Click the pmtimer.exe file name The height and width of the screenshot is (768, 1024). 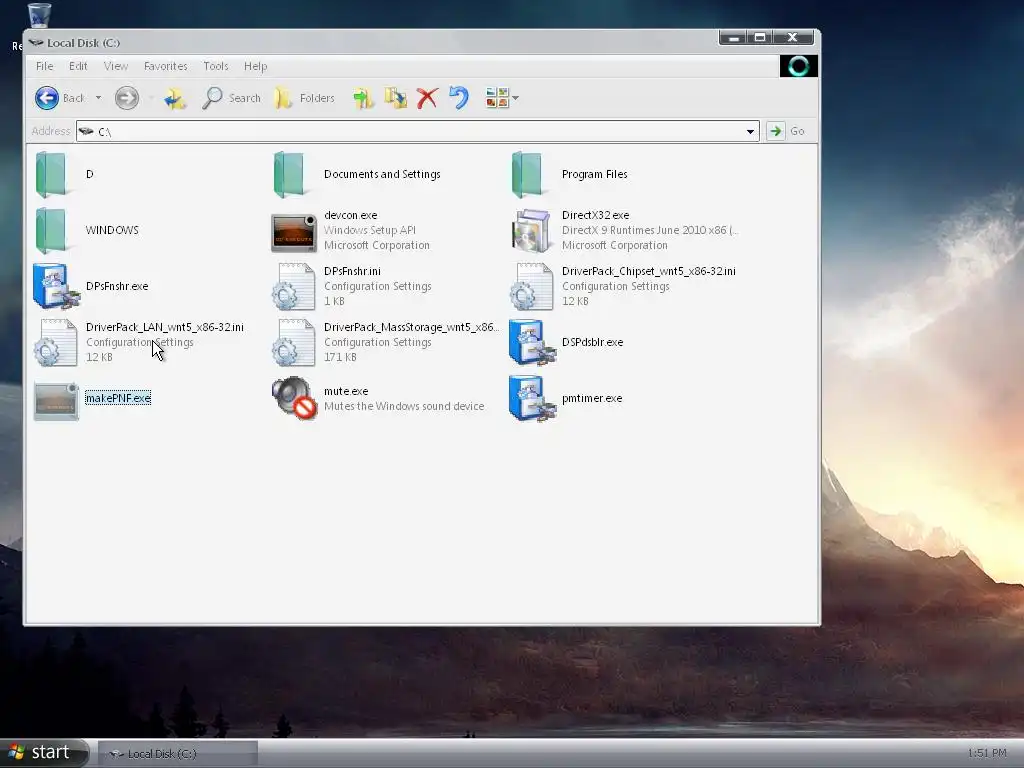592,398
